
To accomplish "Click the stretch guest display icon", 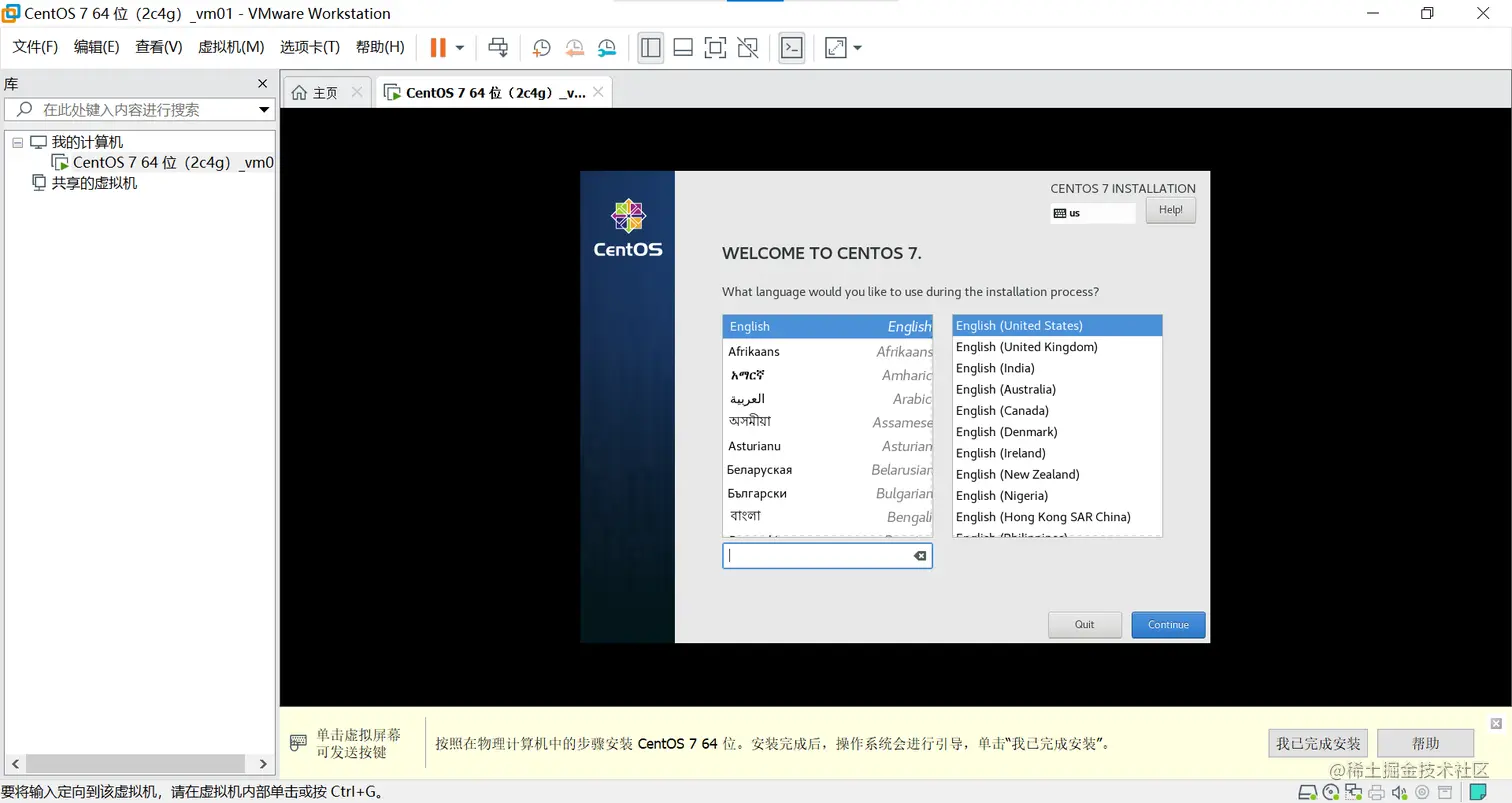I will point(835,47).
